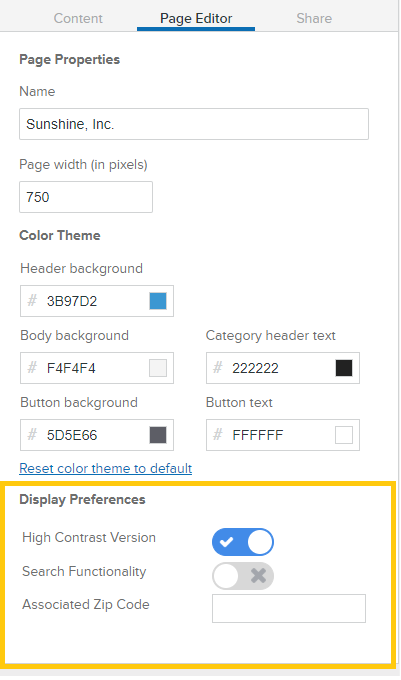The width and height of the screenshot is (401, 680).
Task: Switch to the Content tab
Action: click(78, 18)
